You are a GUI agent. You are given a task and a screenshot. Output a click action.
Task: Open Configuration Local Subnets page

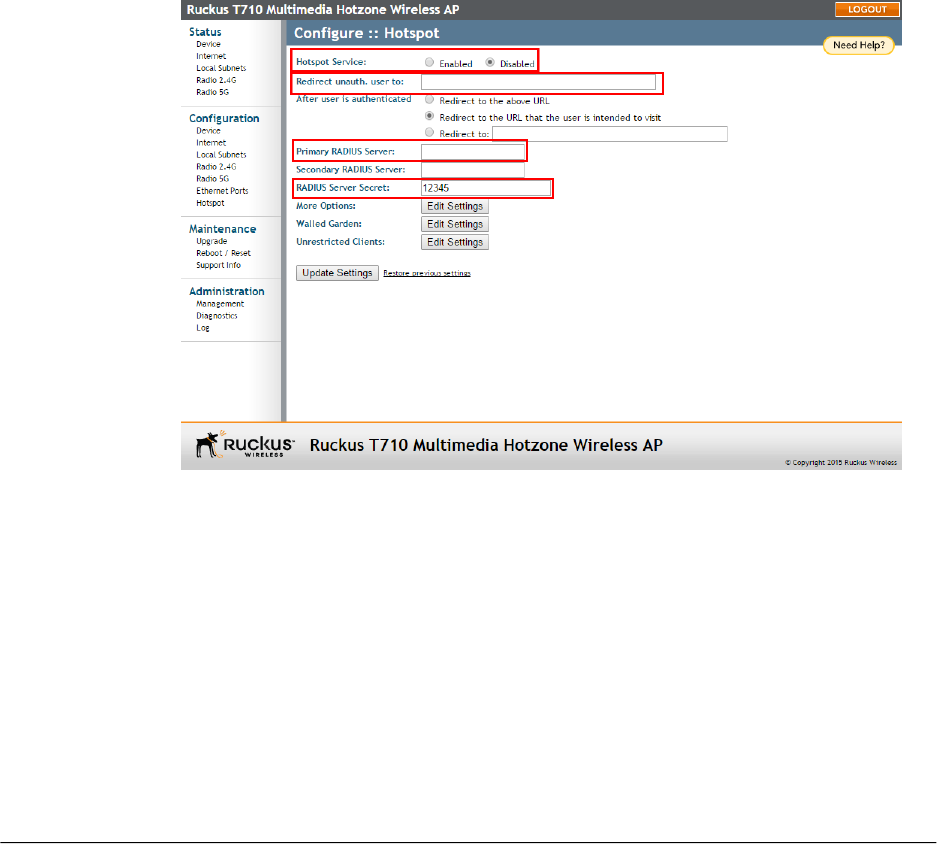click(221, 155)
